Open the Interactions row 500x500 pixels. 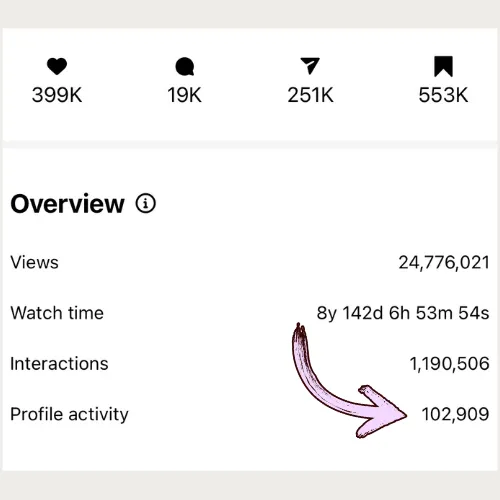[250, 364]
